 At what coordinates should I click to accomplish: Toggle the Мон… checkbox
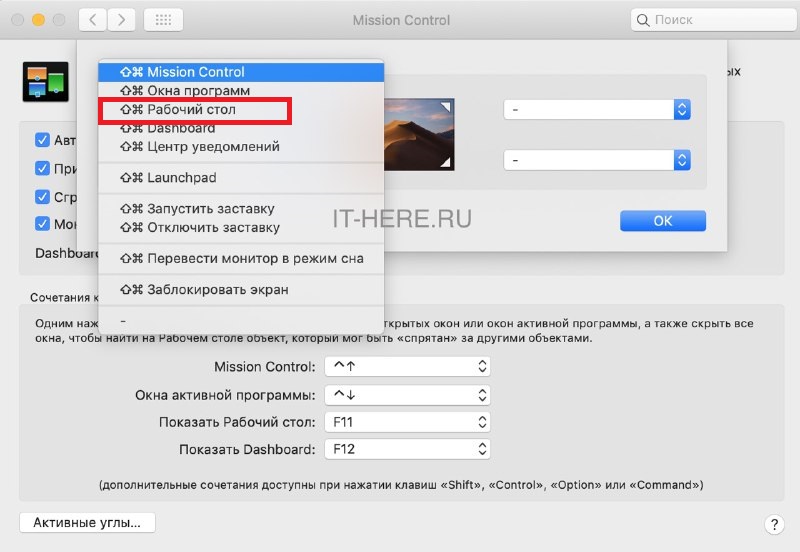coord(42,223)
